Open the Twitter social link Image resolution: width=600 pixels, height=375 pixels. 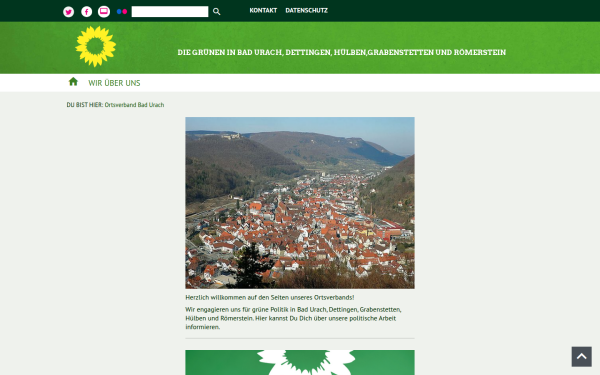click(x=68, y=12)
